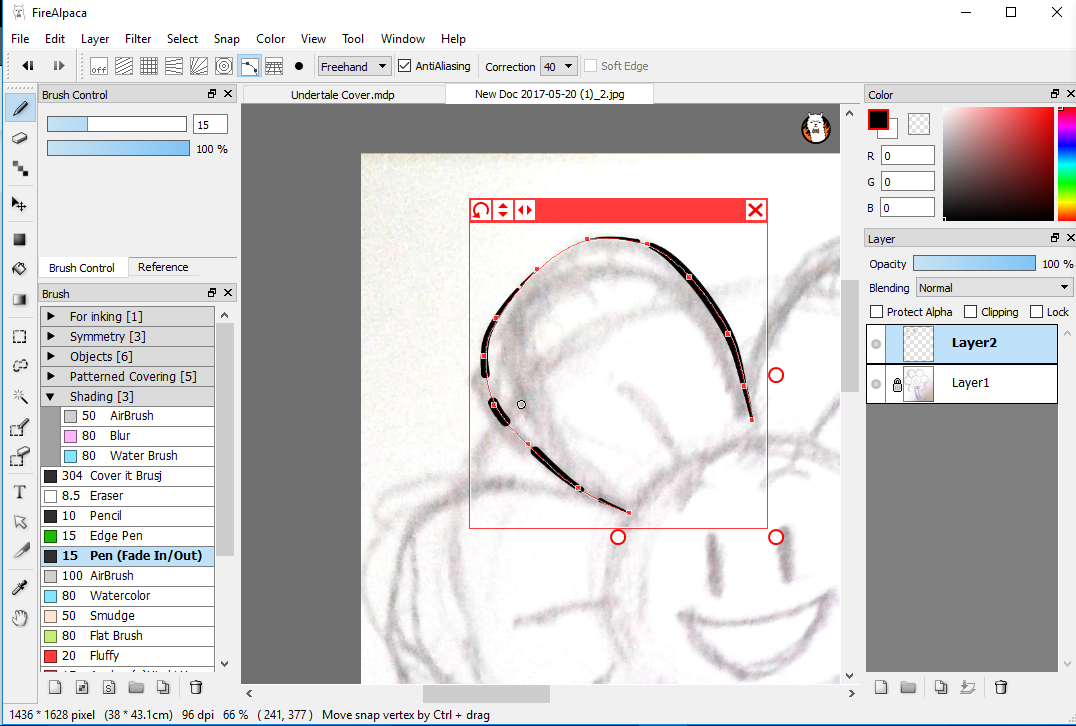Select the Edge Pen brush
This screenshot has height=726, width=1076.
pyautogui.click(x=128, y=536)
